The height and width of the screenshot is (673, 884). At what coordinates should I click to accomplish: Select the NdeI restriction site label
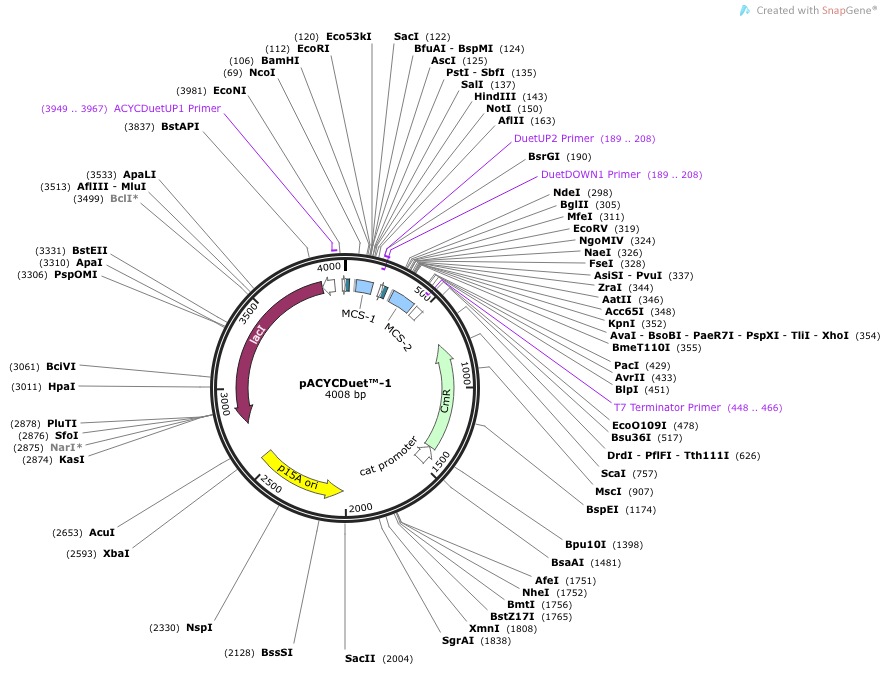coord(566,192)
